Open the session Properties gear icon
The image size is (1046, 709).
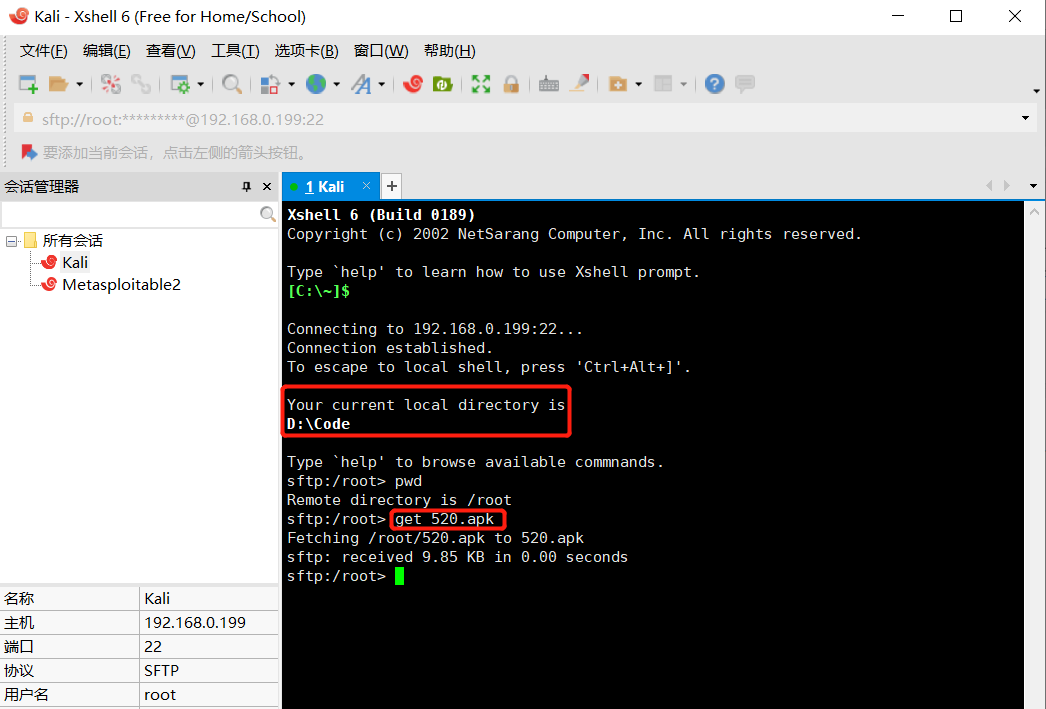tap(180, 84)
